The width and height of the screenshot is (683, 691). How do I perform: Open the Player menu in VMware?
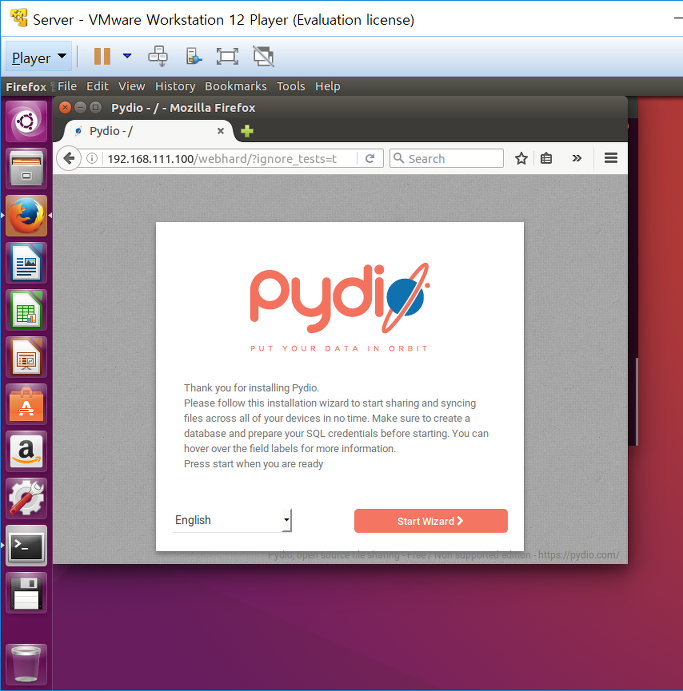39,57
